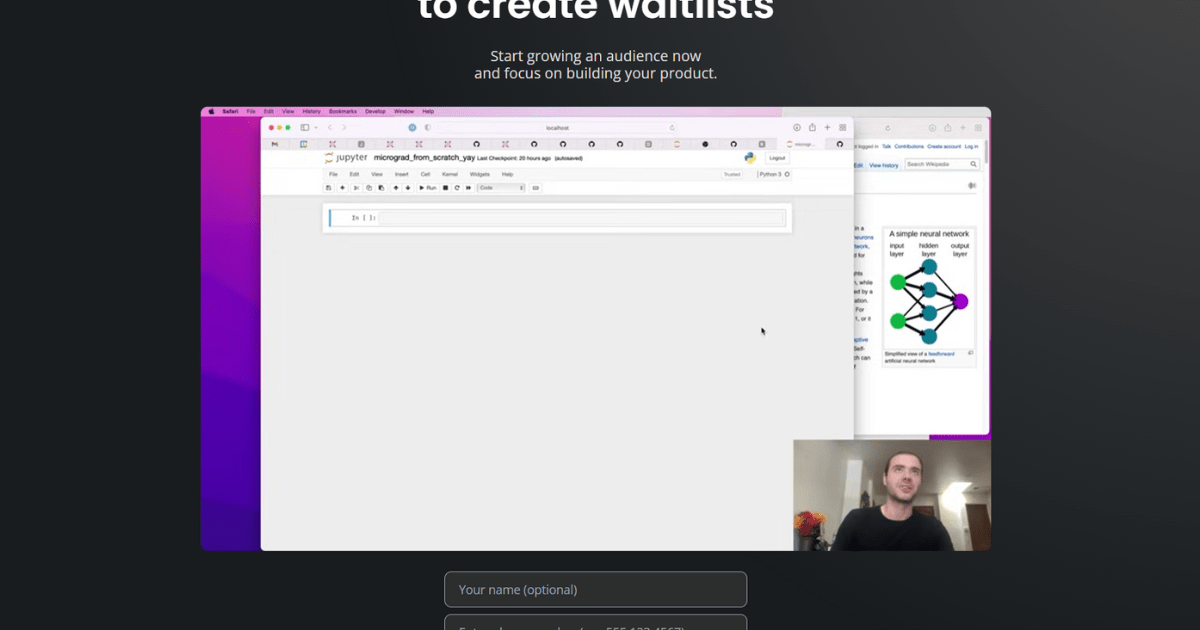Save the Jupyter notebook
1200x630 pixels.
tap(328, 187)
